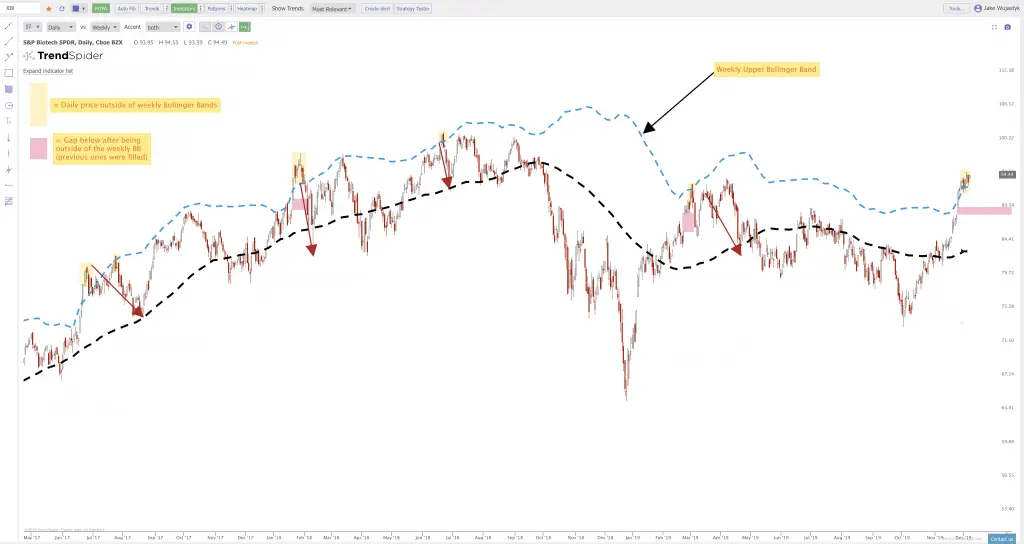The width and height of the screenshot is (1024, 544).
Task: Toggle Auto Fib on the chart
Action: point(127,8)
